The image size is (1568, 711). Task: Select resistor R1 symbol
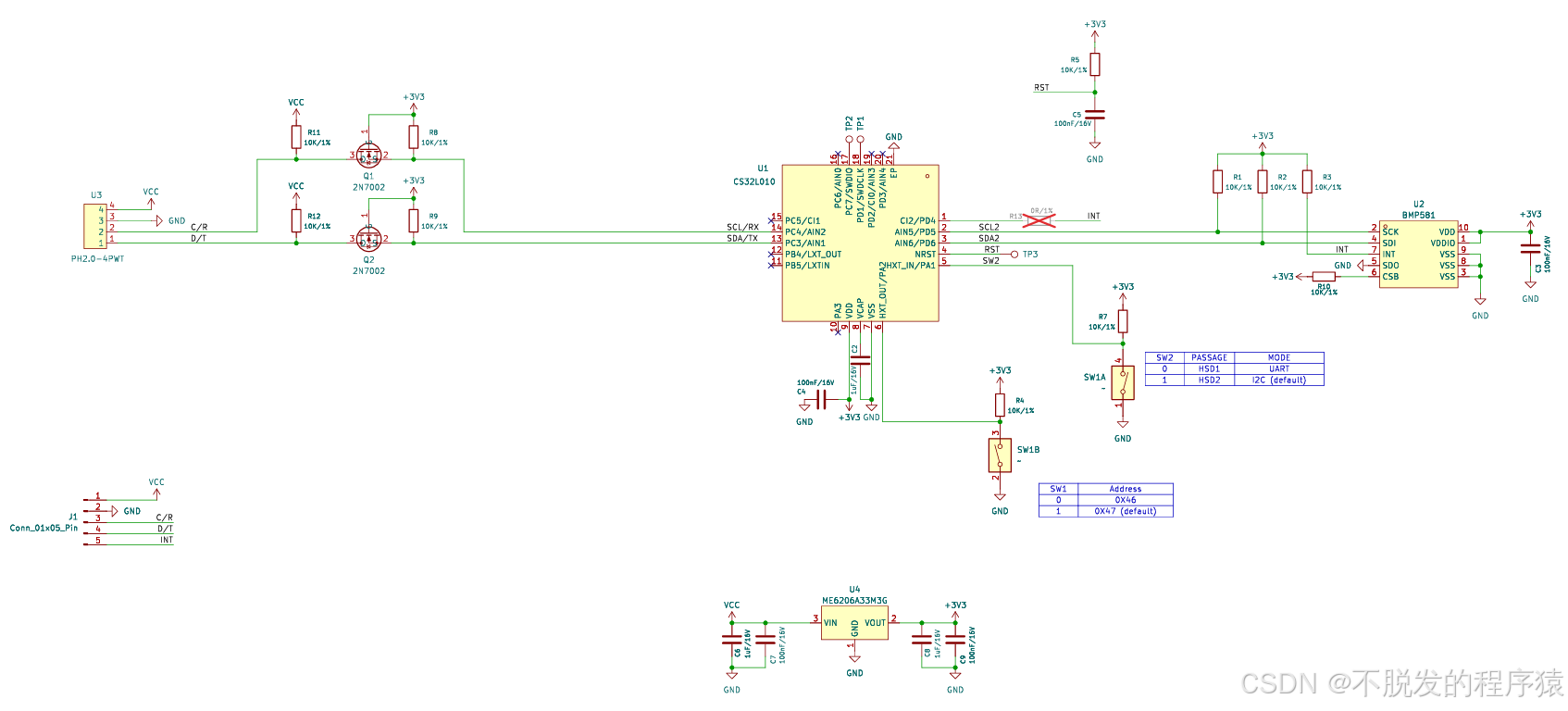(1218, 181)
